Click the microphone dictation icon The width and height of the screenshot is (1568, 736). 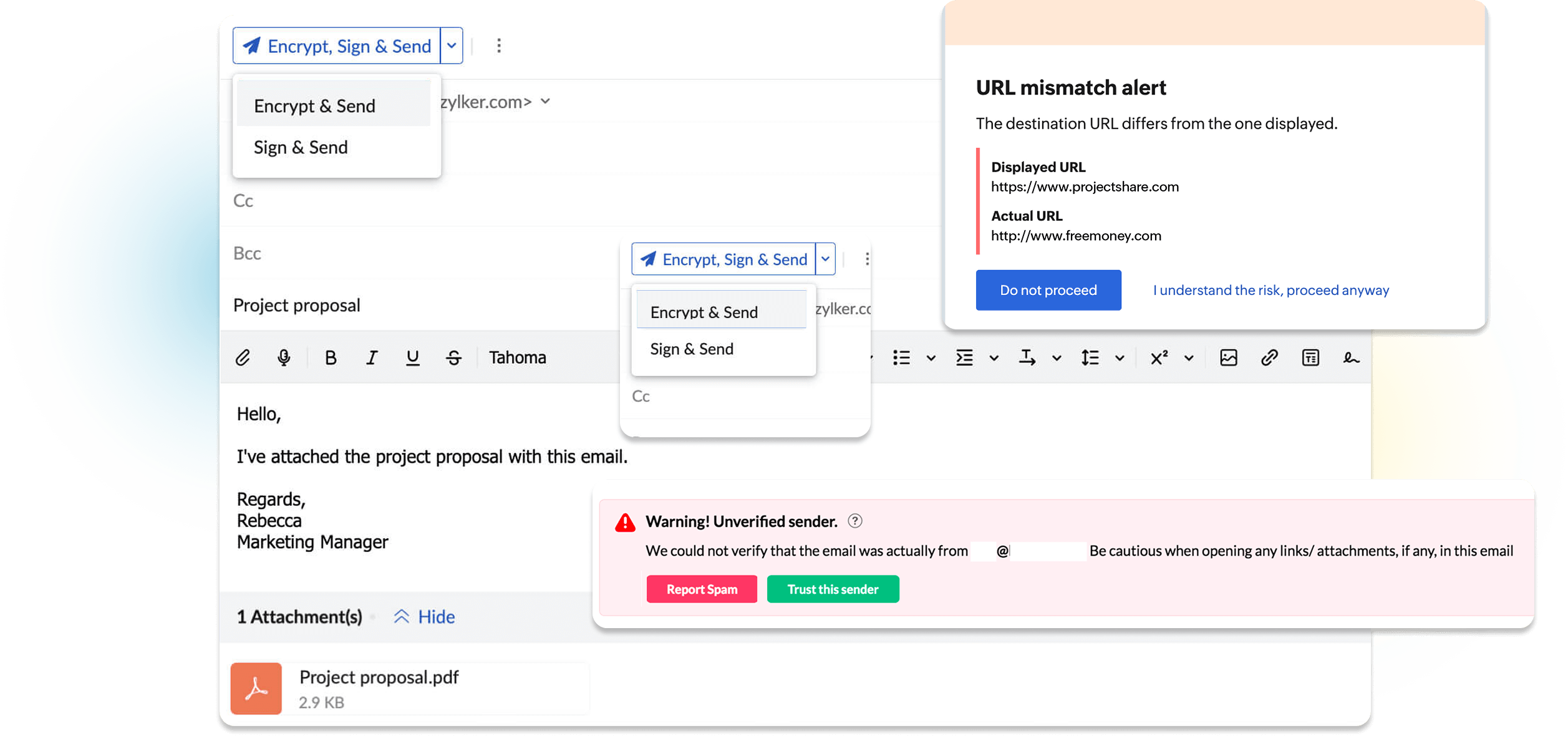point(284,357)
